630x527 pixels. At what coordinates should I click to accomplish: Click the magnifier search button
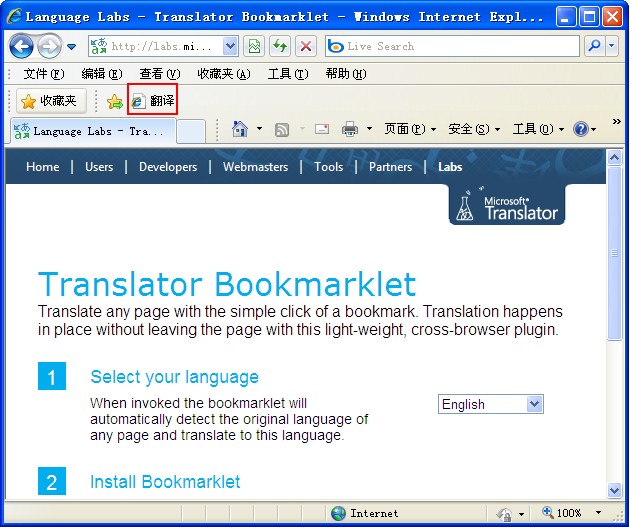(x=594, y=46)
